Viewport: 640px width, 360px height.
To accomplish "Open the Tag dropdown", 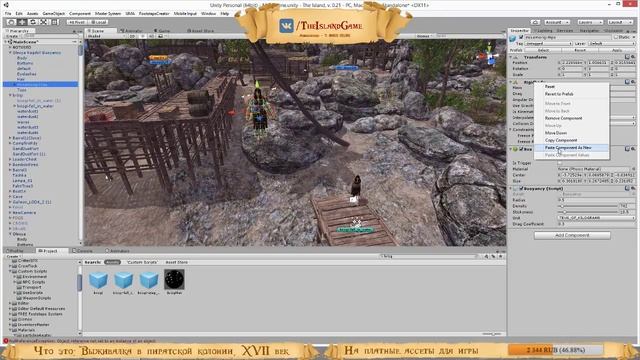I will click(548, 43).
